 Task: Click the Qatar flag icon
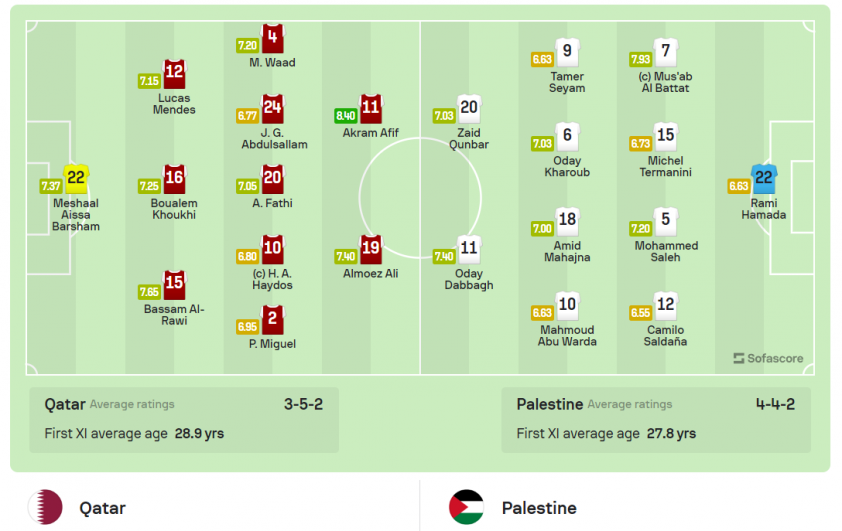pos(45,507)
